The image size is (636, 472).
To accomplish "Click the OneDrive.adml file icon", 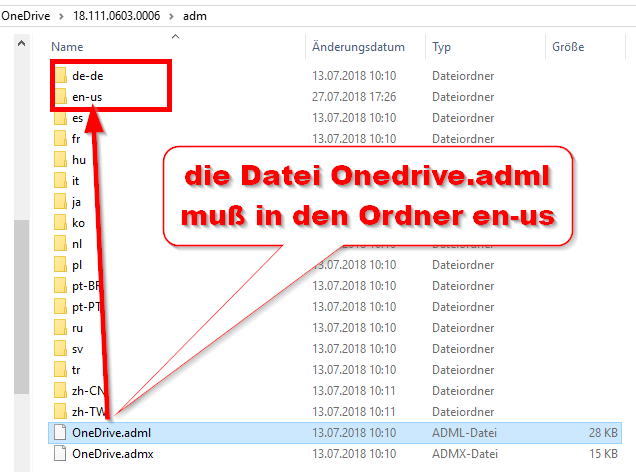I will tap(60, 433).
